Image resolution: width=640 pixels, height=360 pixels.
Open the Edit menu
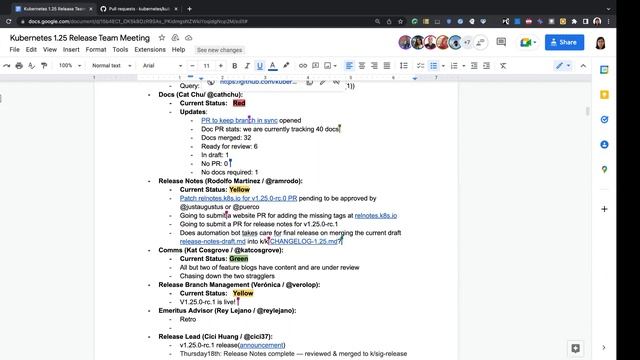click(31, 49)
